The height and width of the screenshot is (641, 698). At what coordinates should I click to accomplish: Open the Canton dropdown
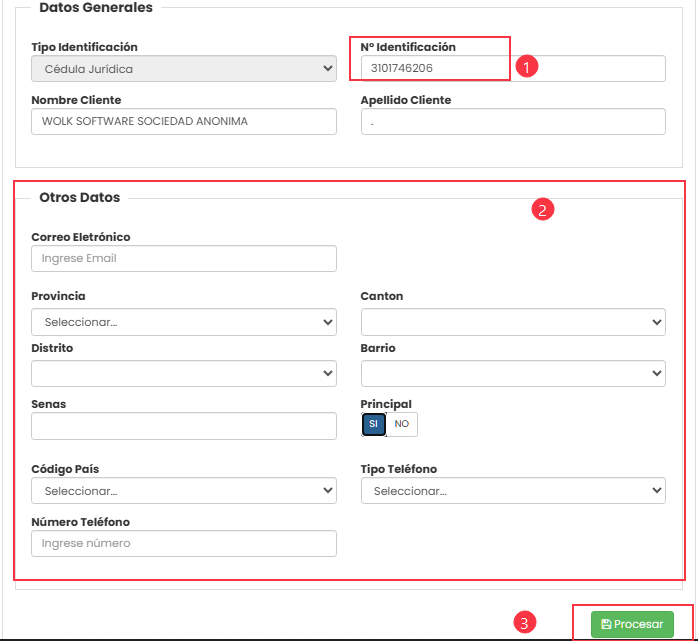point(513,322)
